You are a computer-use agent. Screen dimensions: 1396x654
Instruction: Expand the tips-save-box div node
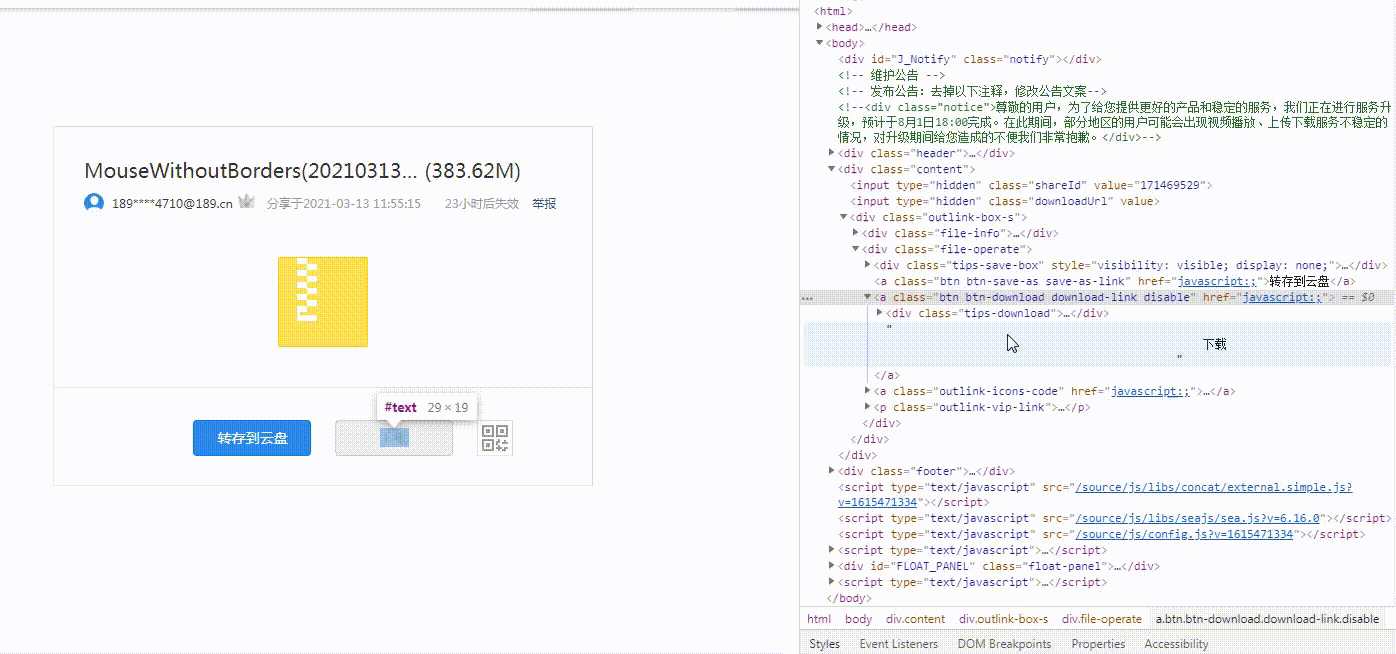pos(868,265)
